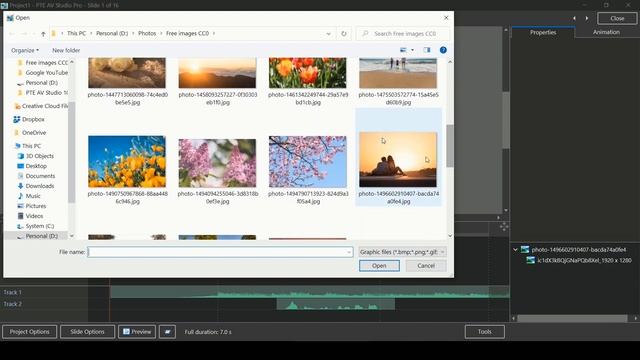Open Music in the sidebar
This screenshot has height=360, width=640.
click(29, 196)
